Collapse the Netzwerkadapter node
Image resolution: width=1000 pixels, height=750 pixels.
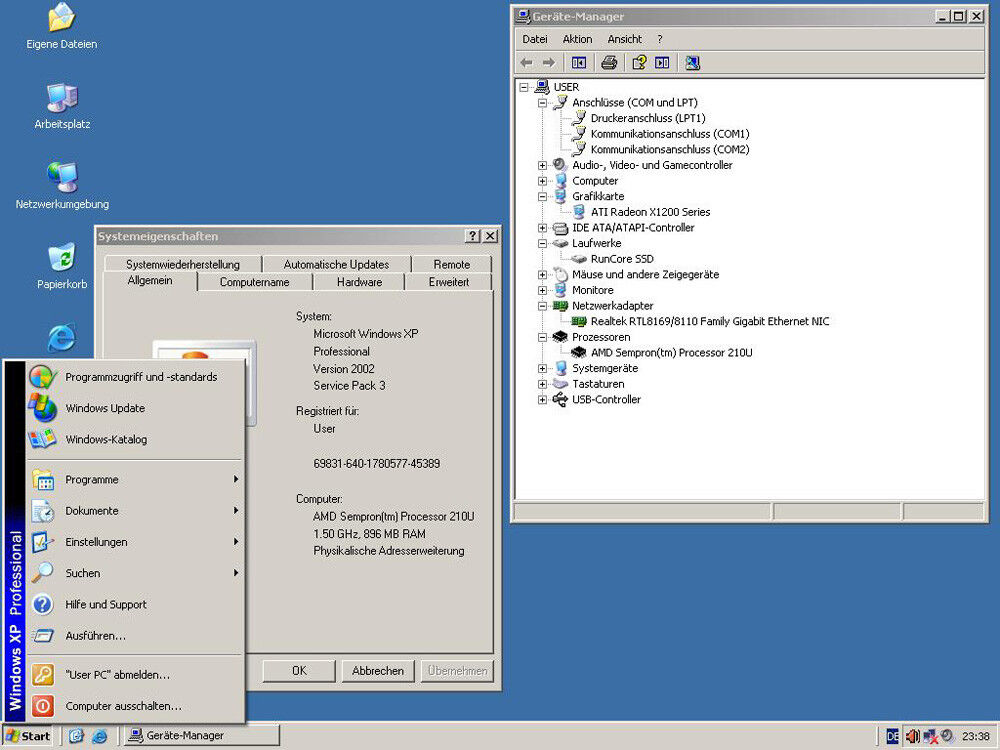[x=542, y=305]
